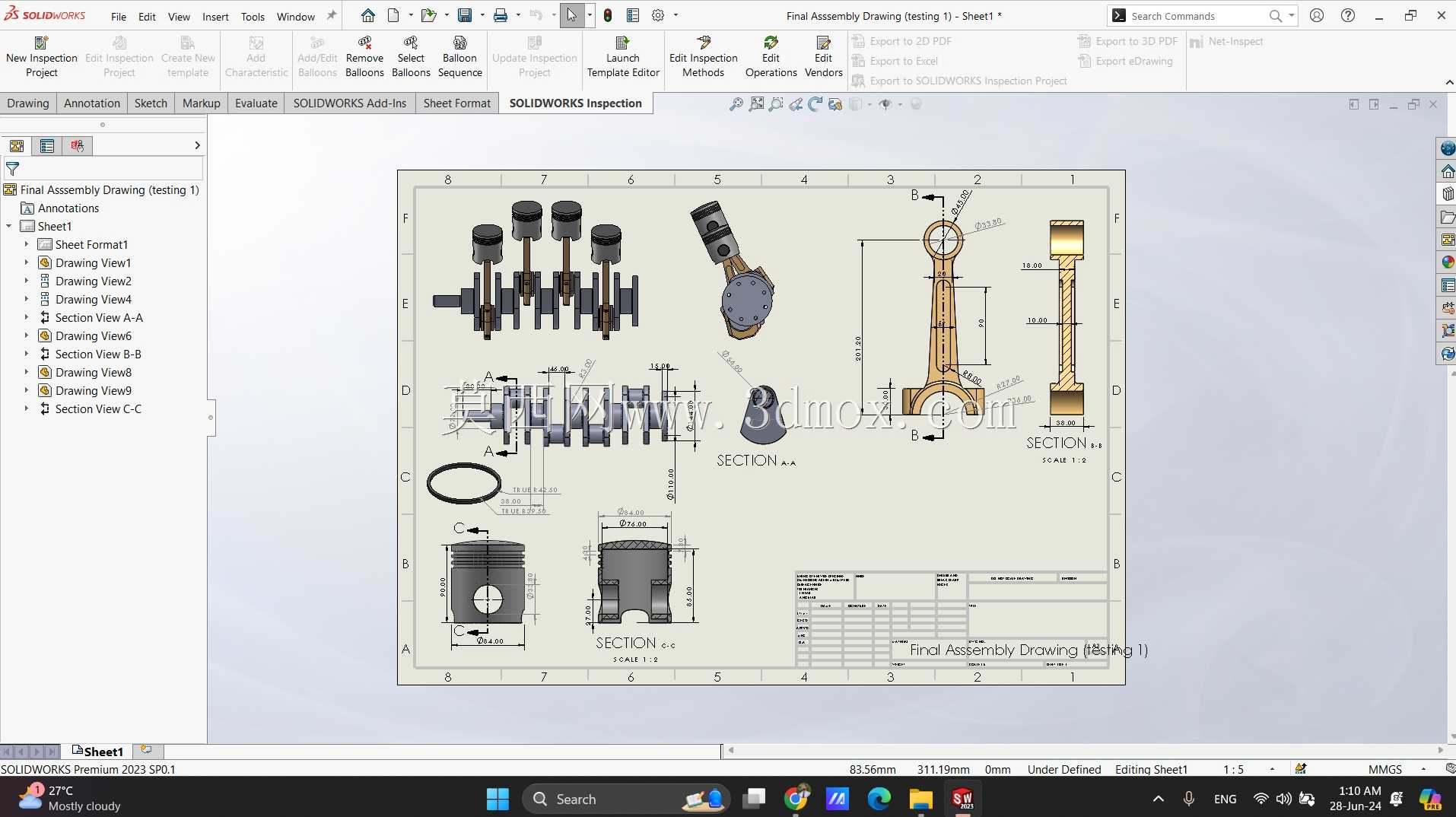Add a new sheet
The width and height of the screenshot is (1456, 817).
coord(147,751)
